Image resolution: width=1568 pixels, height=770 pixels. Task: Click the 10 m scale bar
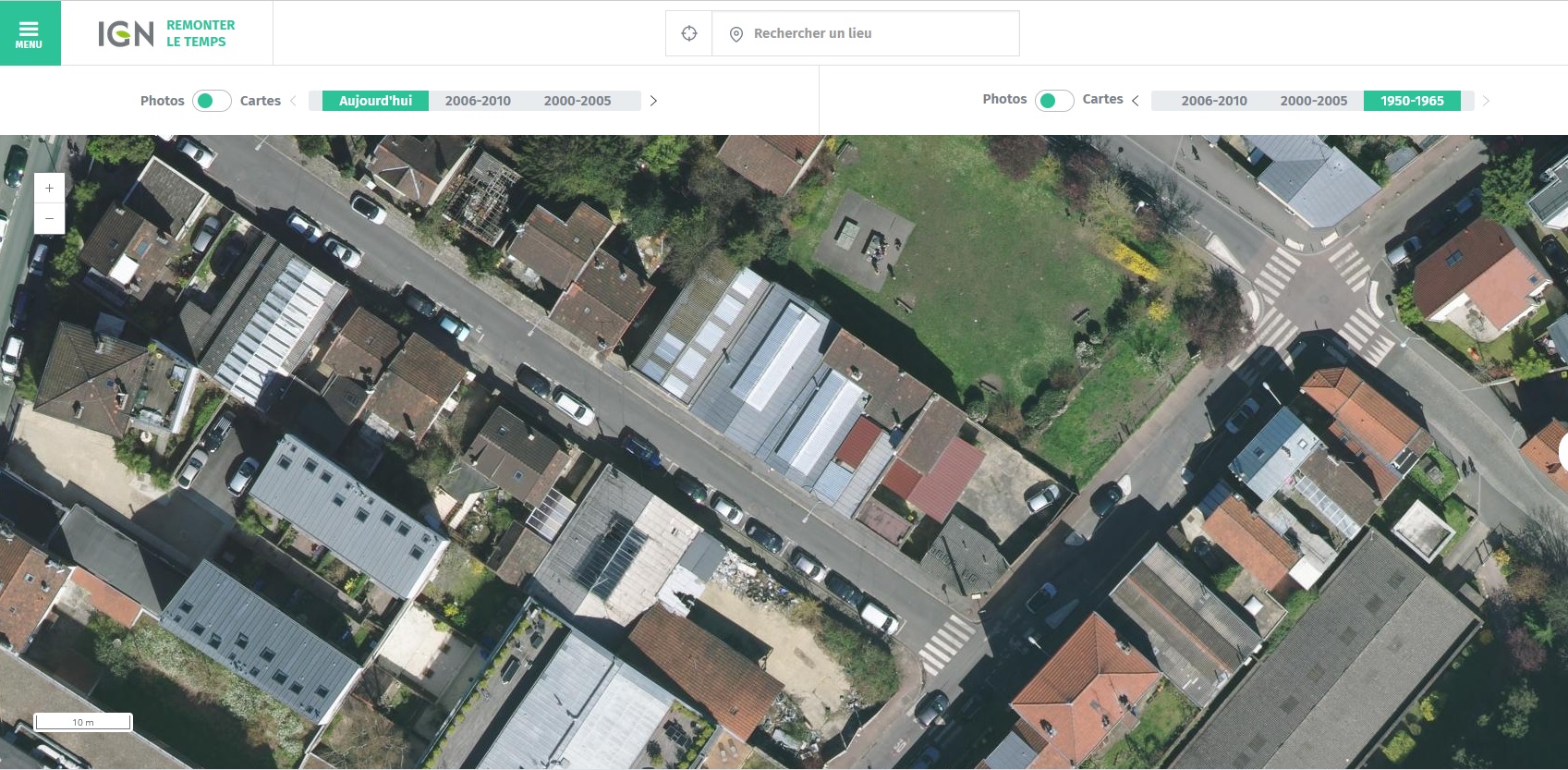pos(83,722)
